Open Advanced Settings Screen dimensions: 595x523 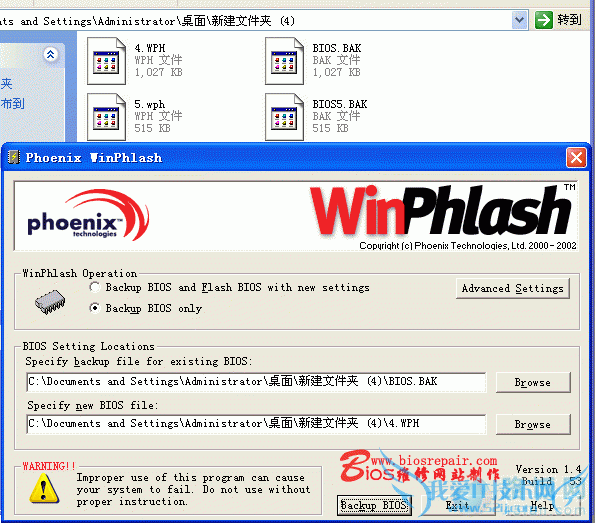point(512,288)
